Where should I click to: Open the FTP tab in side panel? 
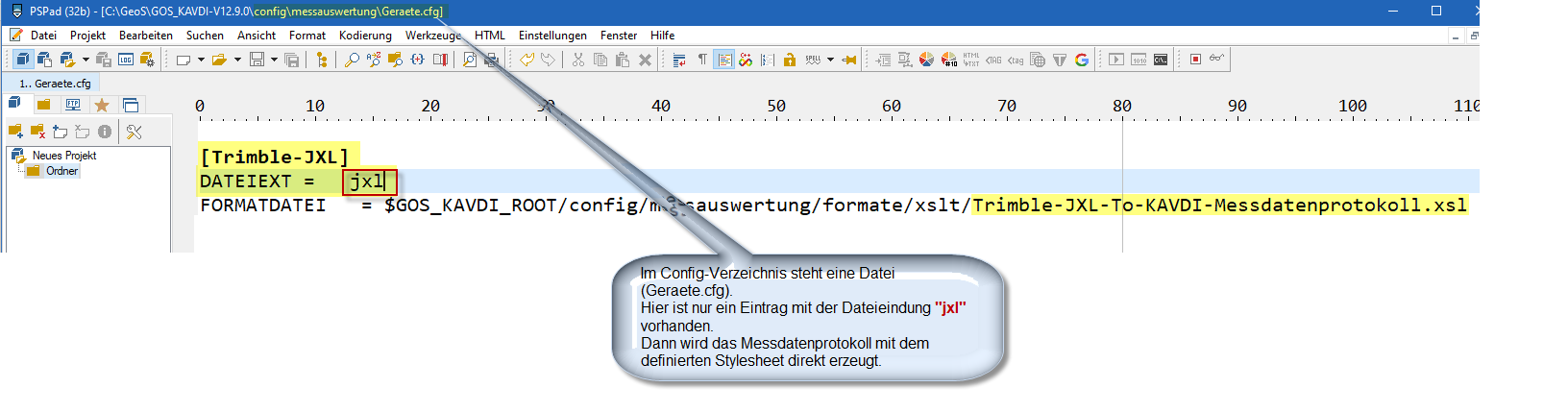pyautogui.click(x=72, y=105)
